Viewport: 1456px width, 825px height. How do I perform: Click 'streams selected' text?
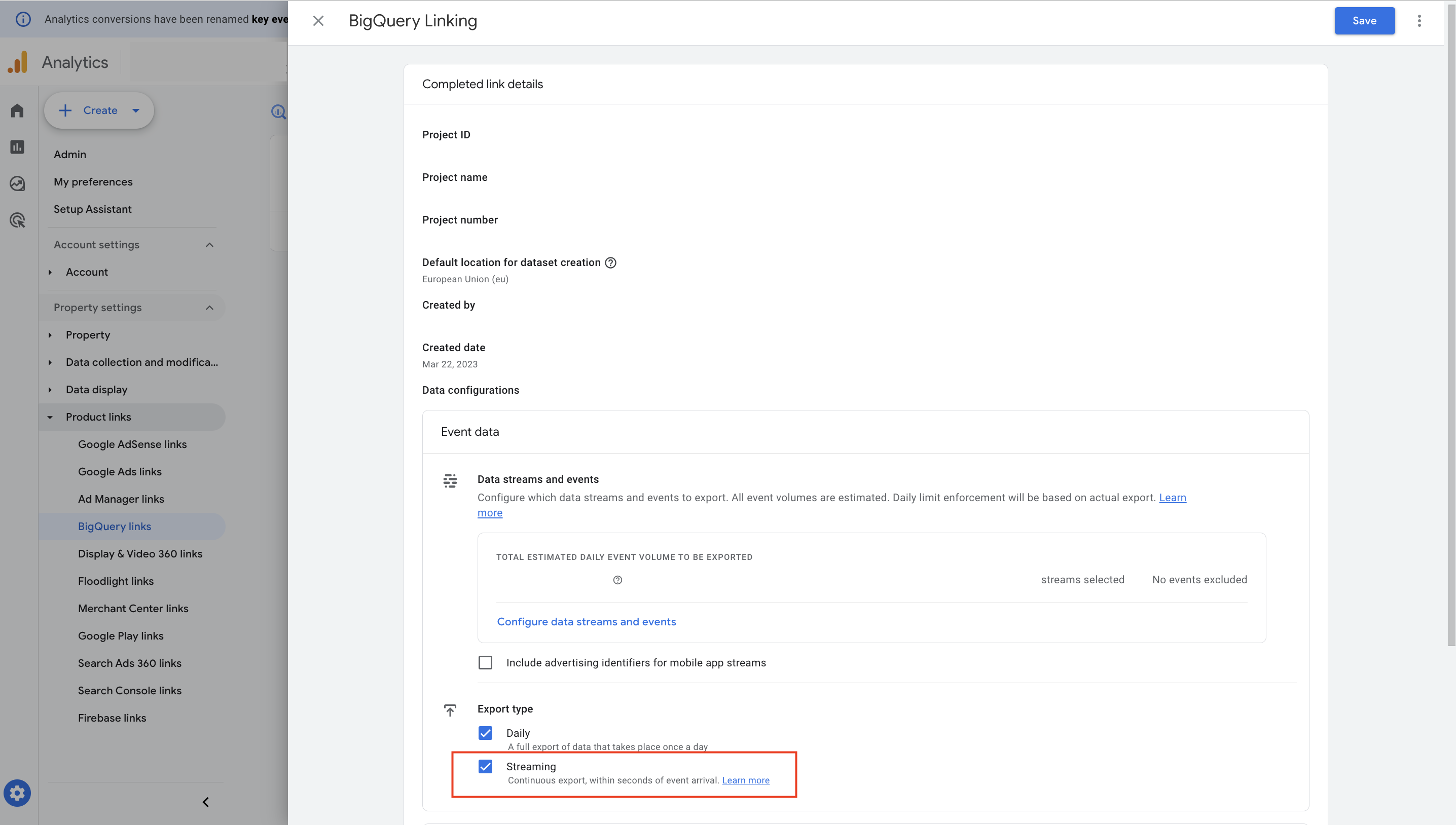click(x=1082, y=580)
